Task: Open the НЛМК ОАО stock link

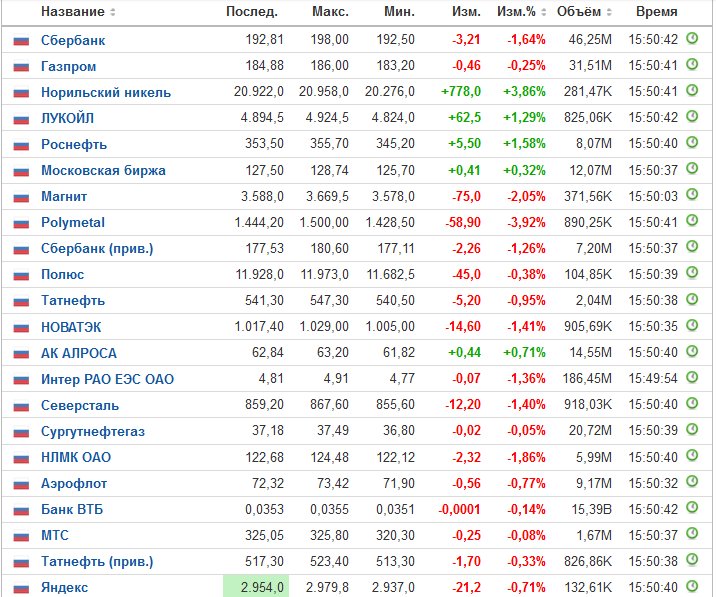Action: click(x=76, y=457)
